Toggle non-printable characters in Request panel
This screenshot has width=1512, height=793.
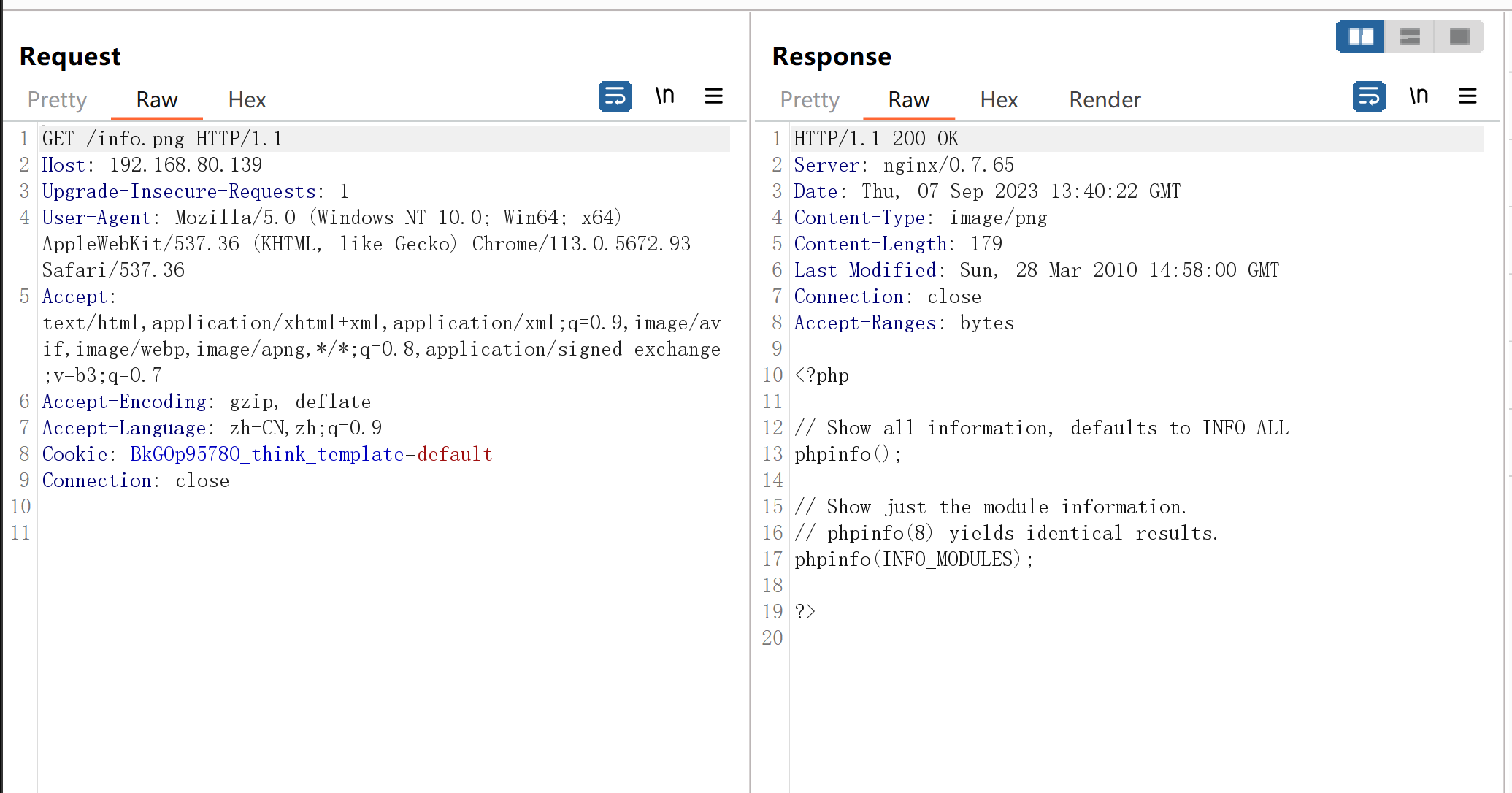pyautogui.click(x=664, y=96)
